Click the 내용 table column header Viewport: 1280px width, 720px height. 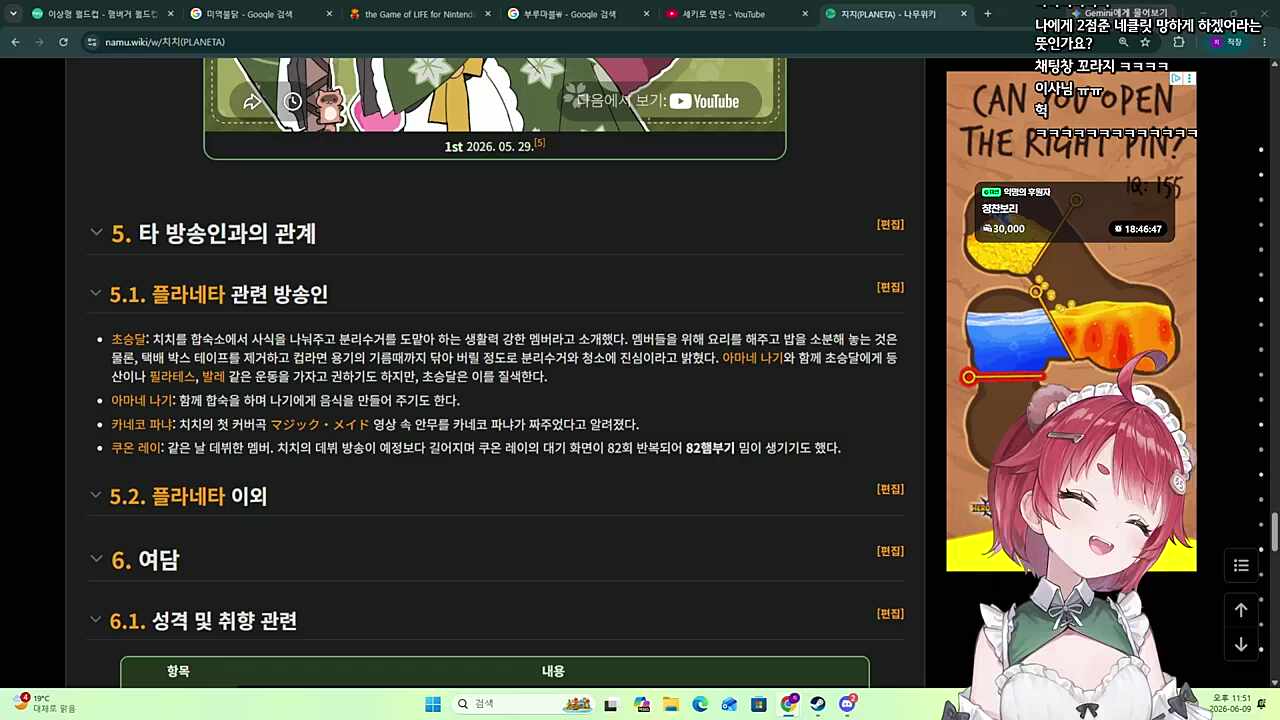[553, 672]
